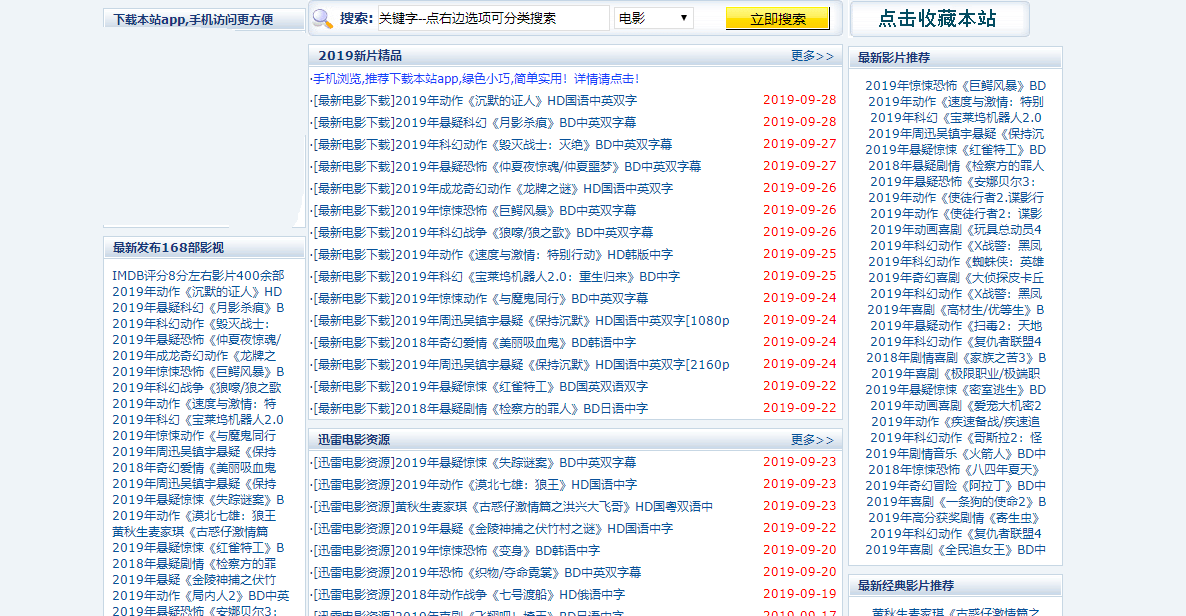Screen dimensions: 1186x616
Task: Click the magnifying glass search icon
Action: [323, 18]
